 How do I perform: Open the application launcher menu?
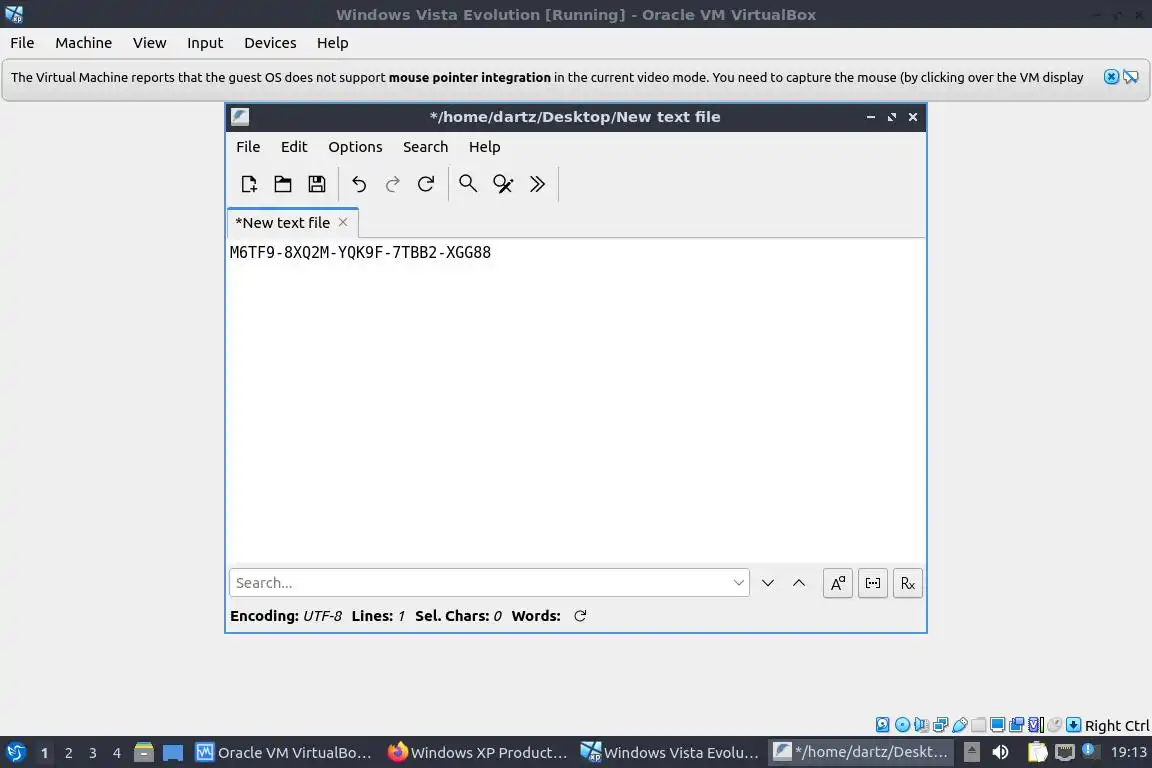pos(15,752)
